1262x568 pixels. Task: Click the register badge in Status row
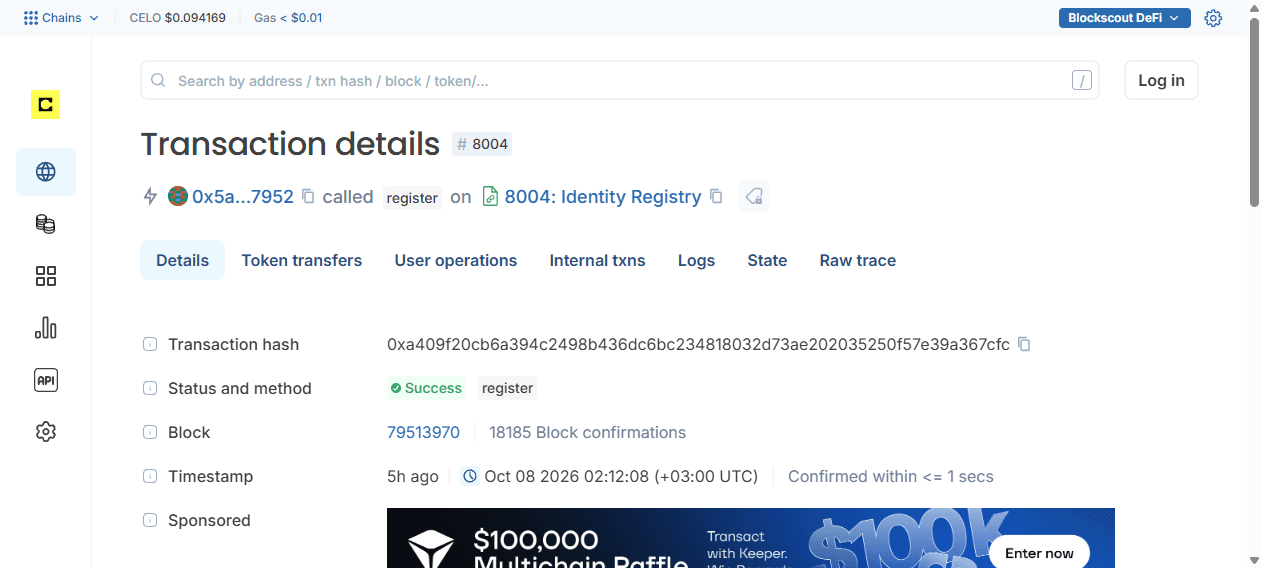pyautogui.click(x=508, y=388)
